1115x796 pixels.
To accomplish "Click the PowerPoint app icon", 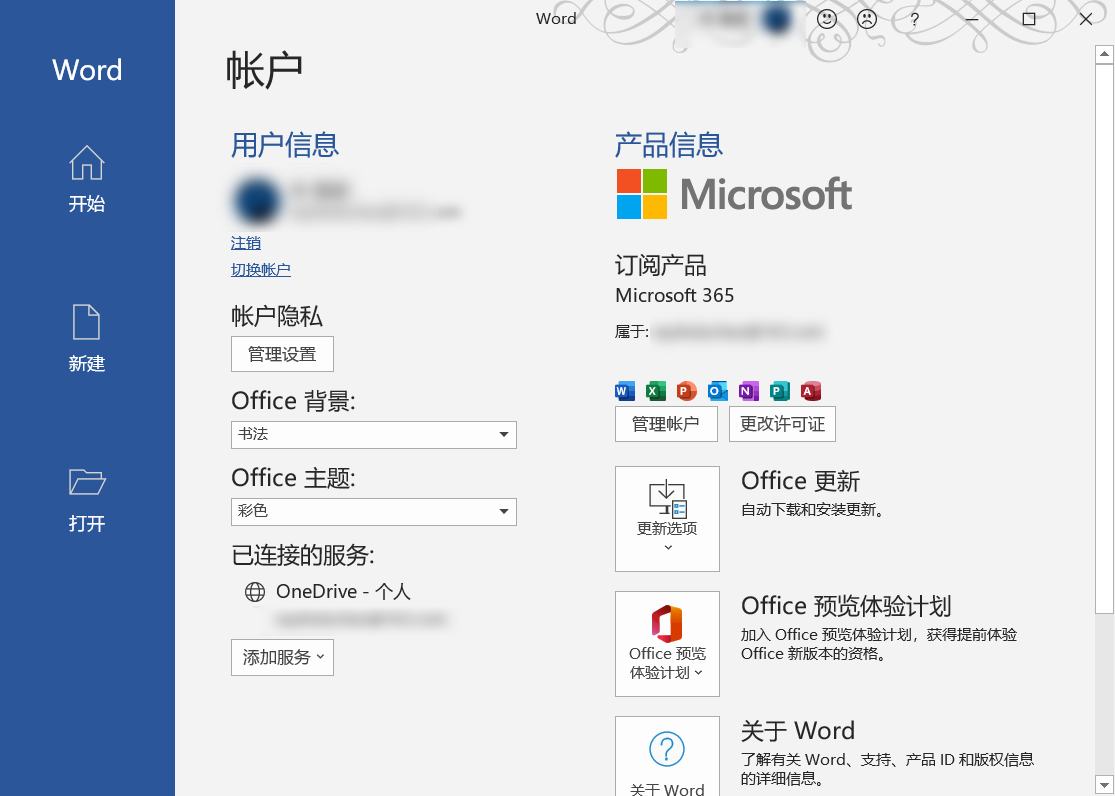I will click(686, 391).
